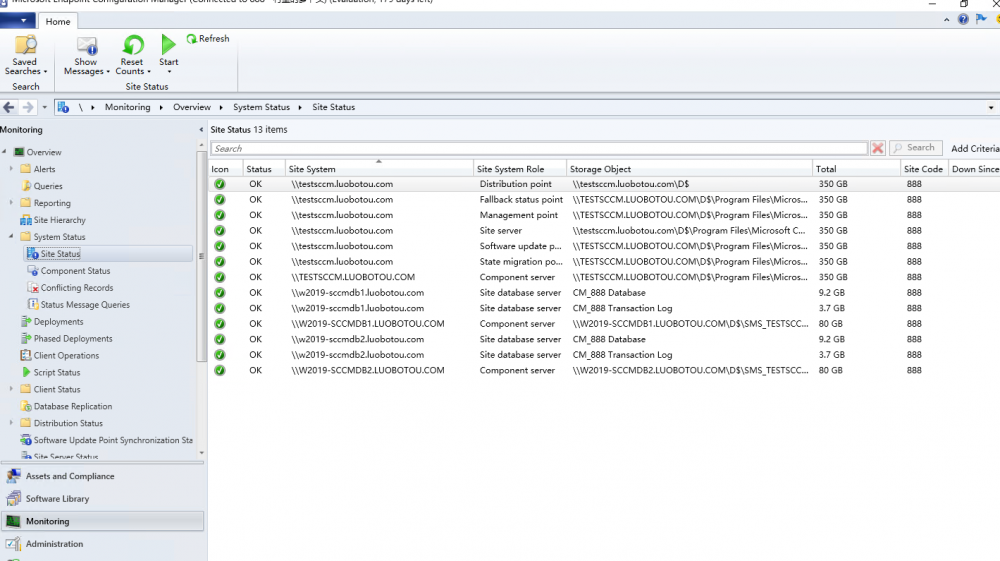Select the Distribution Status tree item
The image size is (1000, 561).
pyautogui.click(x=68, y=423)
